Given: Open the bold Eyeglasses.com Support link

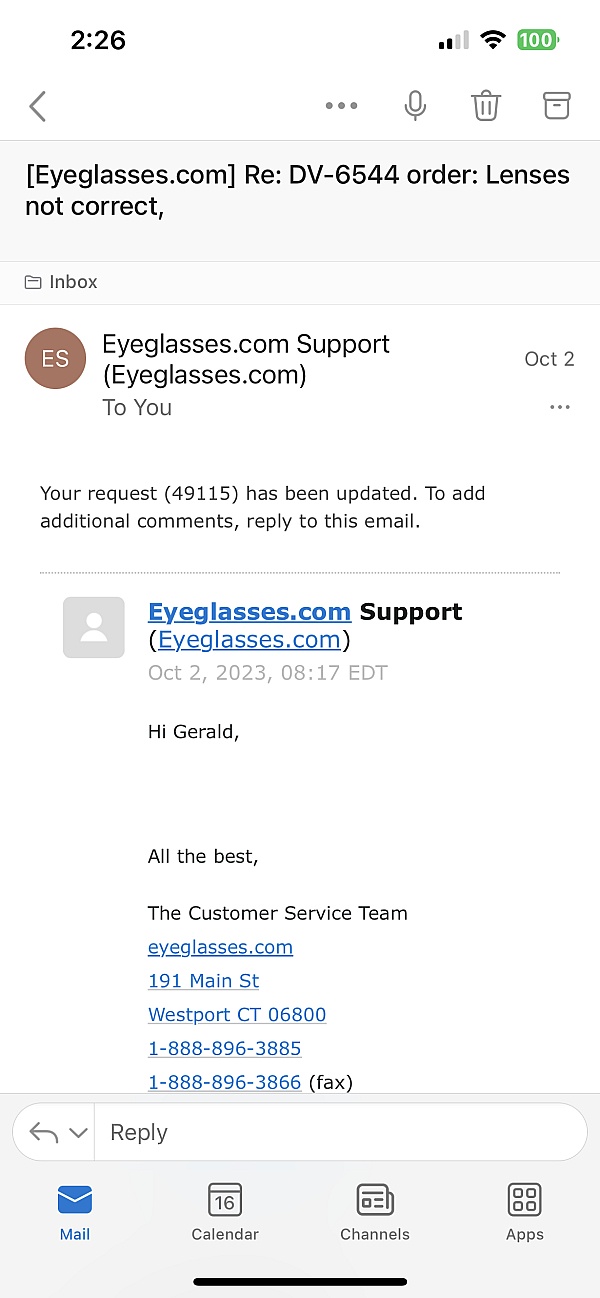Looking at the screenshot, I should click(x=249, y=612).
